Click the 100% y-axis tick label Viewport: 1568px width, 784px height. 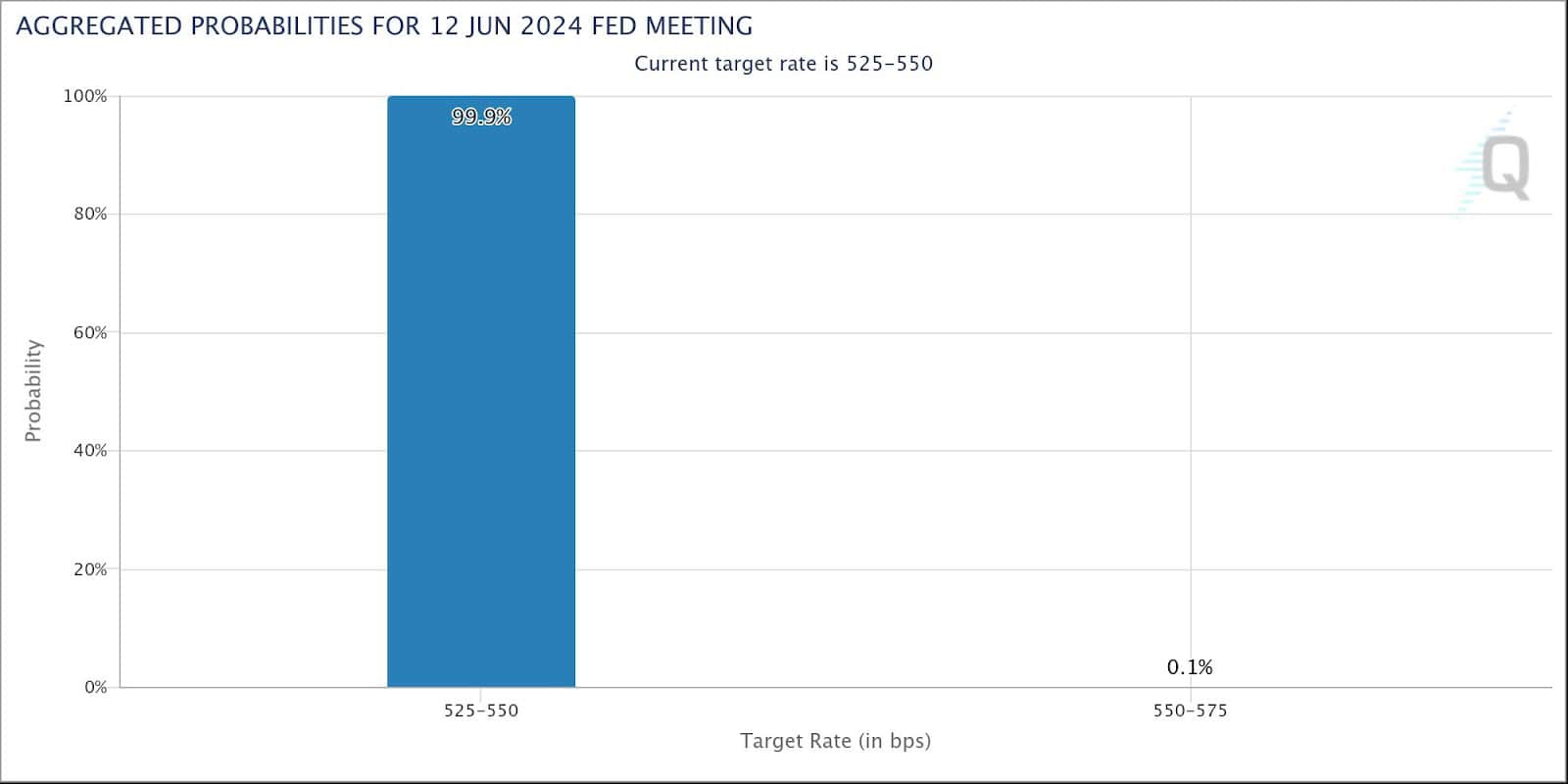click(x=85, y=96)
